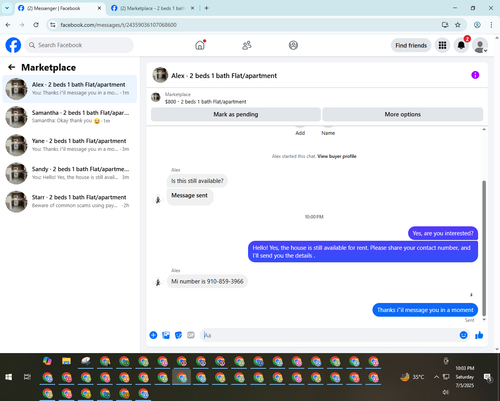Open File Explorer from the taskbar

(x=66, y=361)
